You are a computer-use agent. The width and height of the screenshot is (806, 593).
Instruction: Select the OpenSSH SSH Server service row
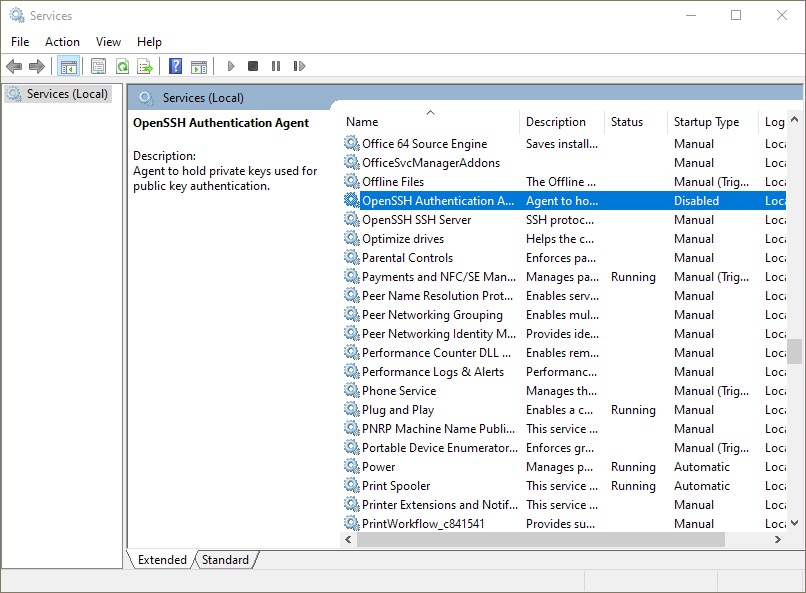pyautogui.click(x=416, y=220)
